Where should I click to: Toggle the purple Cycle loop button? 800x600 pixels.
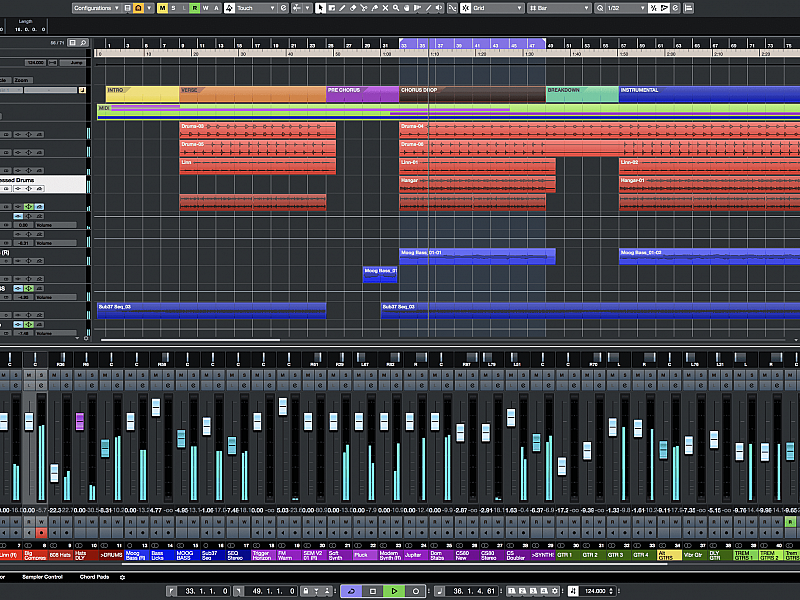tap(352, 591)
